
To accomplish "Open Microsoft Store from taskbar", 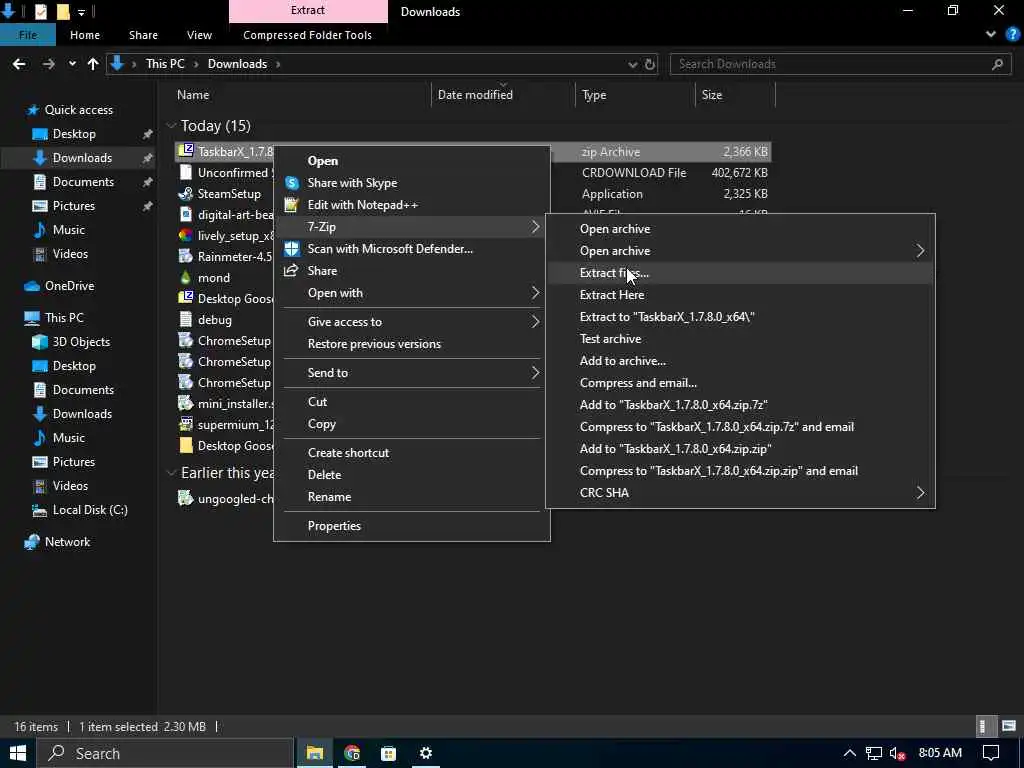I will click(x=389, y=754).
